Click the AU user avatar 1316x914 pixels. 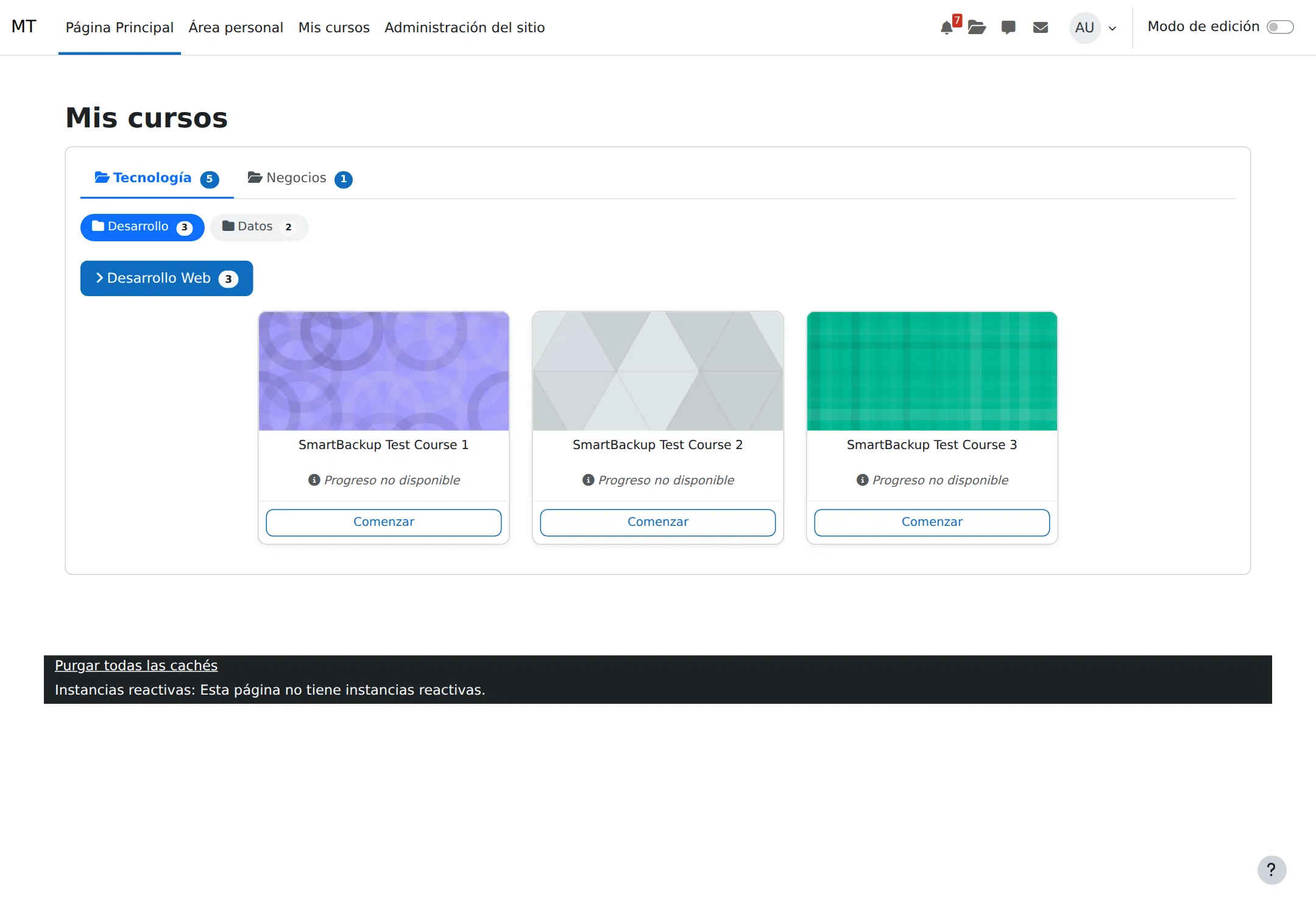tap(1084, 27)
